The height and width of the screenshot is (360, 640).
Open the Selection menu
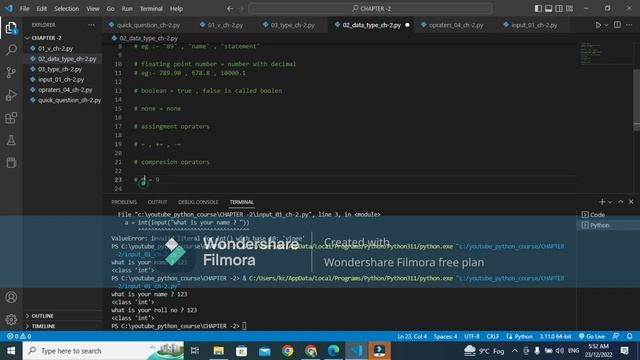(67, 9)
